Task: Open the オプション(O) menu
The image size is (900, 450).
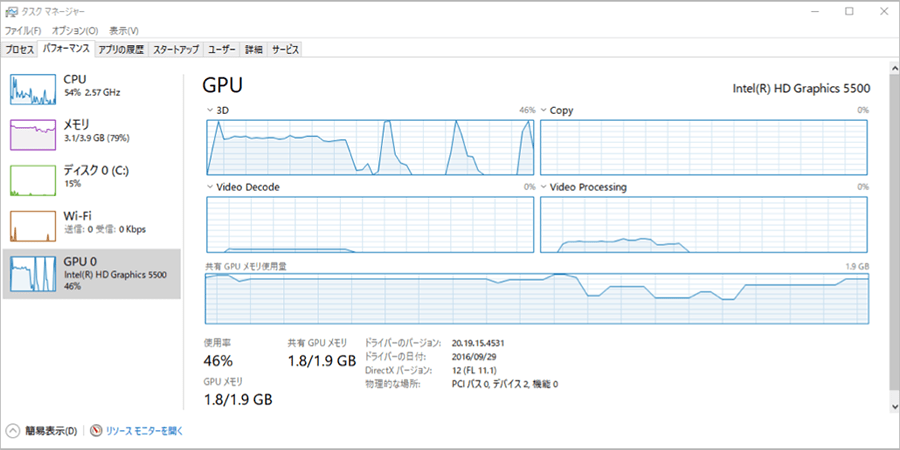Action: pos(75,30)
